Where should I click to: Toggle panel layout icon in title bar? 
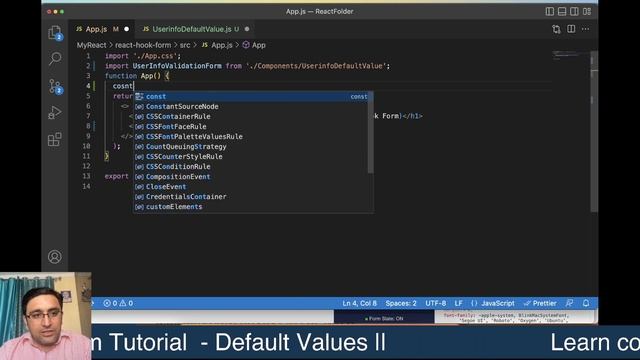point(562,11)
